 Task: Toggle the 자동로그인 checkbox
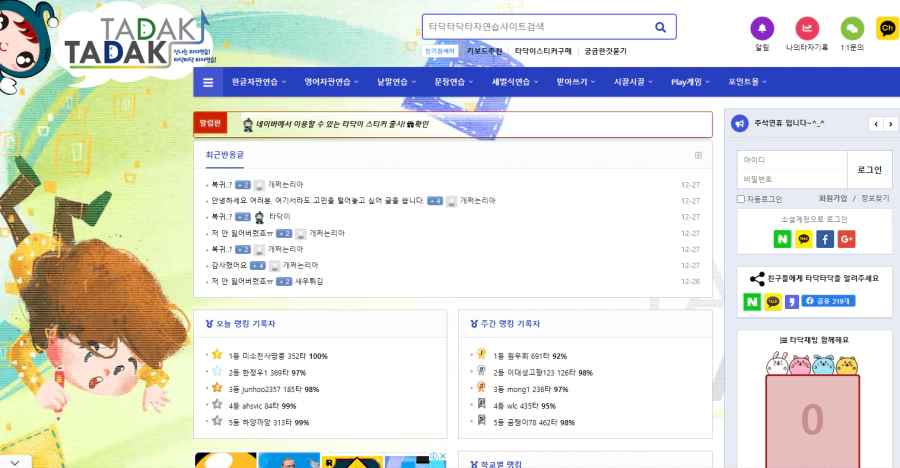pyautogui.click(x=740, y=199)
